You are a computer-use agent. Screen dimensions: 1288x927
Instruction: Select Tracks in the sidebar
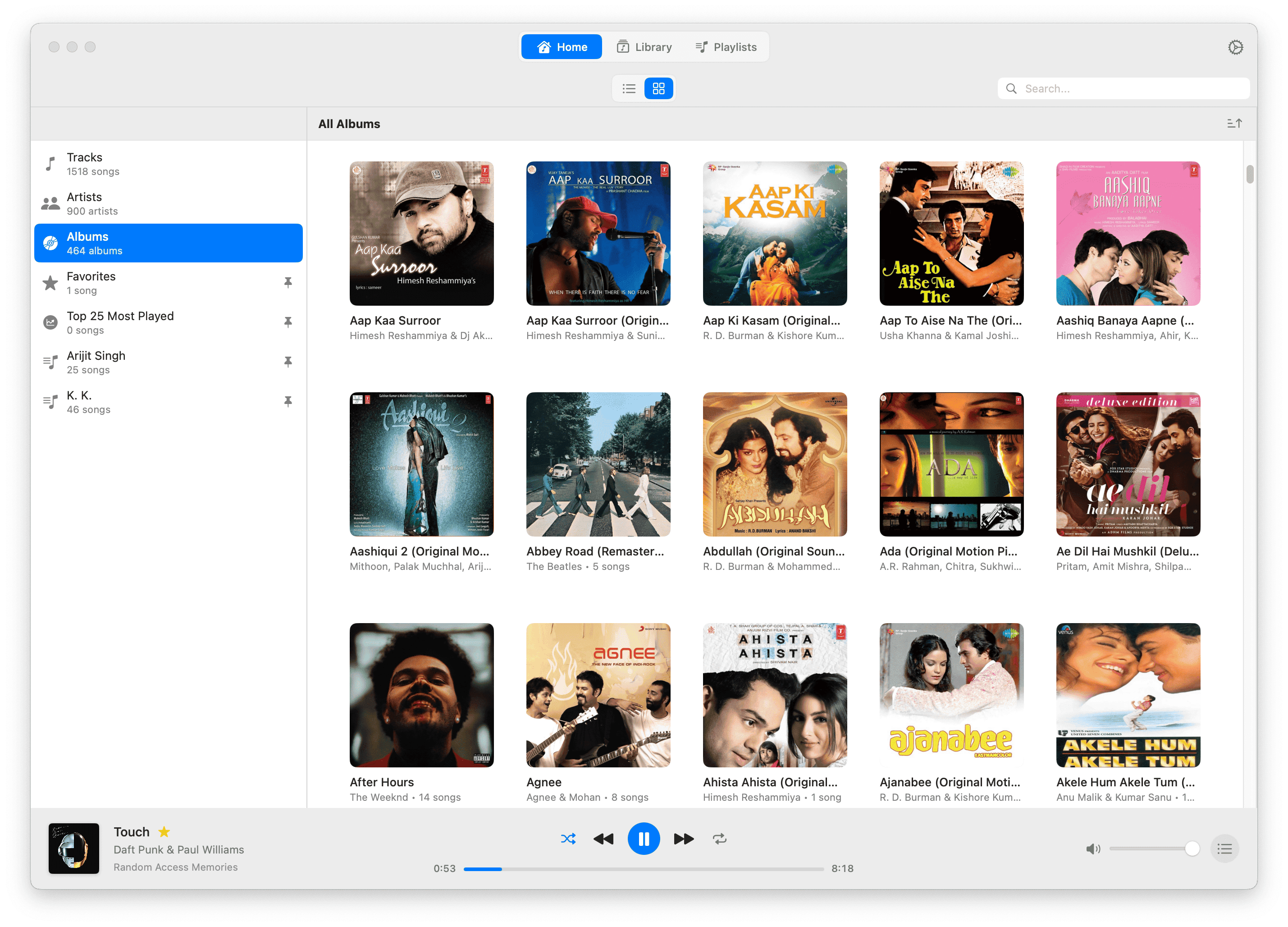coord(168,164)
